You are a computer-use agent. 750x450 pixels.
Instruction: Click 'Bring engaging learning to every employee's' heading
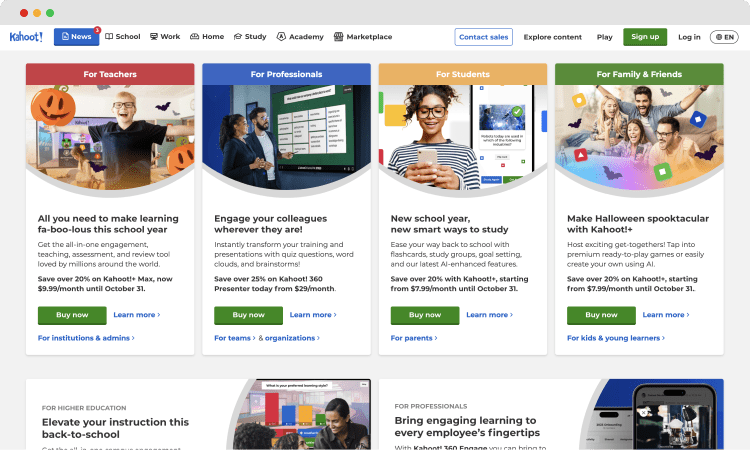click(467, 427)
